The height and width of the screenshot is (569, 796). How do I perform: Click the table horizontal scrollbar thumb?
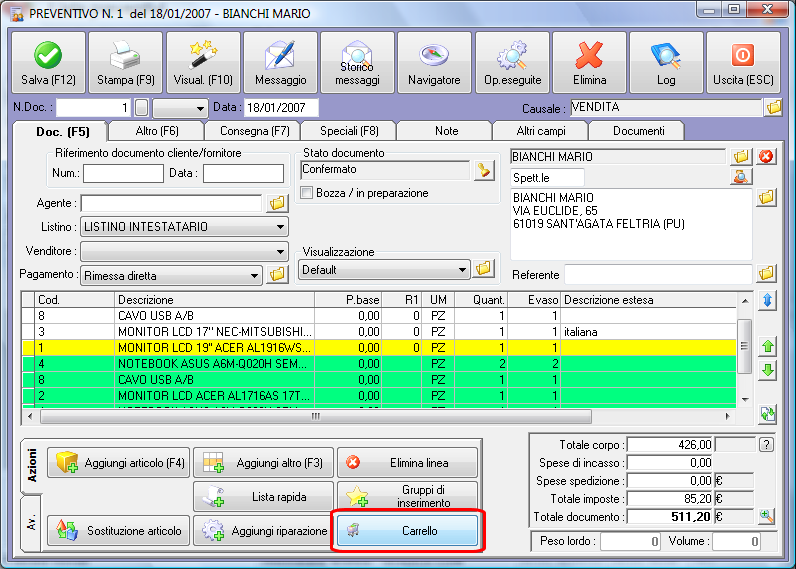click(315, 417)
